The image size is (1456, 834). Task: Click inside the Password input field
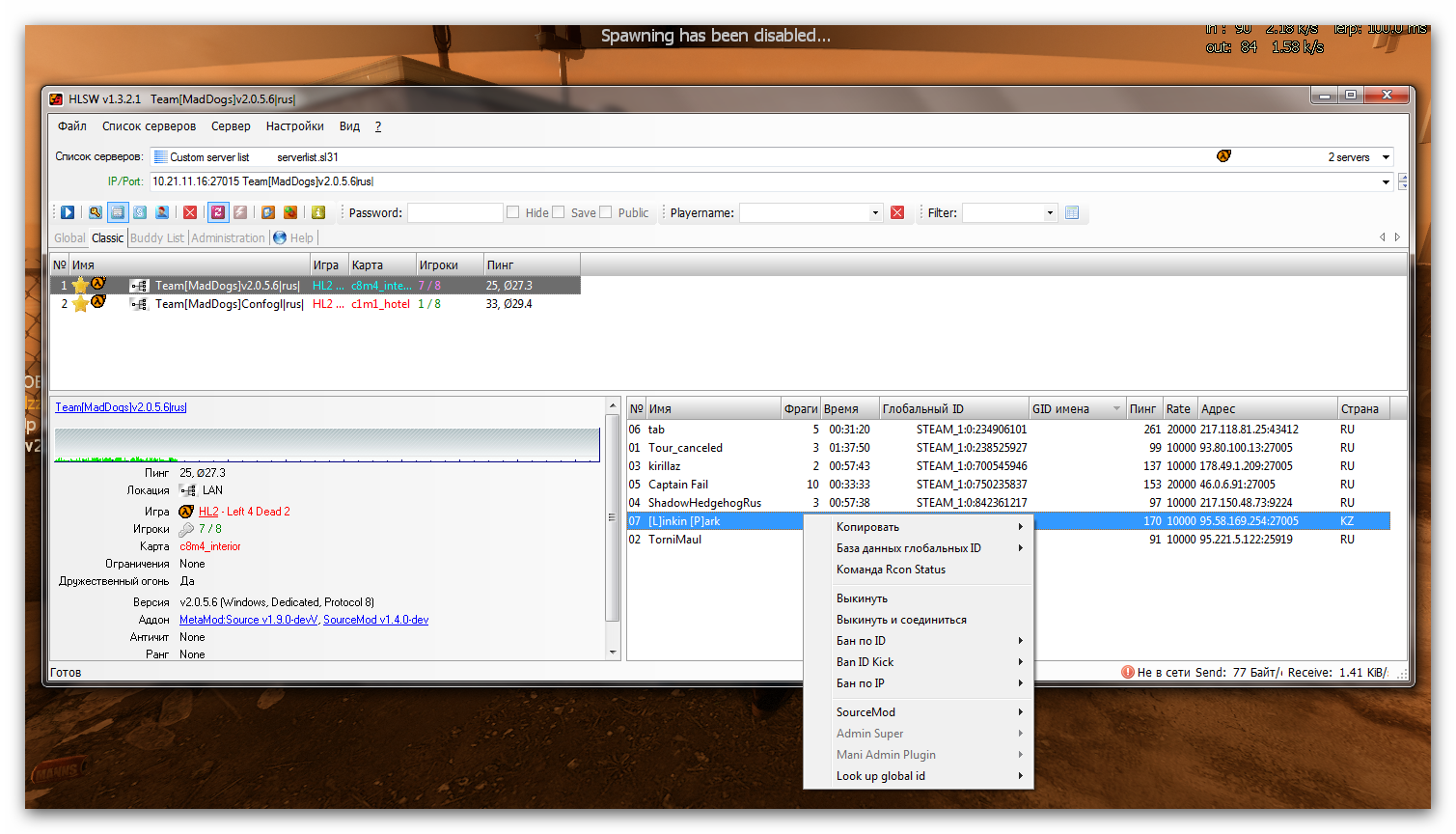tap(454, 213)
